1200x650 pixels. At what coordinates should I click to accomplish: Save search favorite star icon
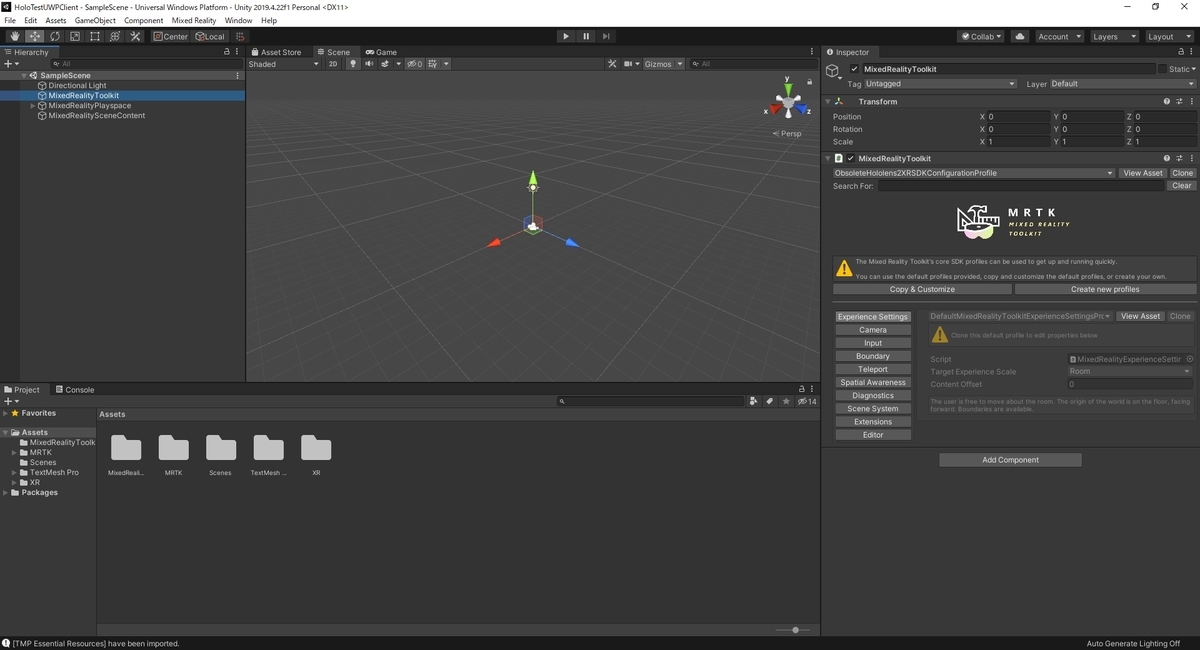coord(787,401)
